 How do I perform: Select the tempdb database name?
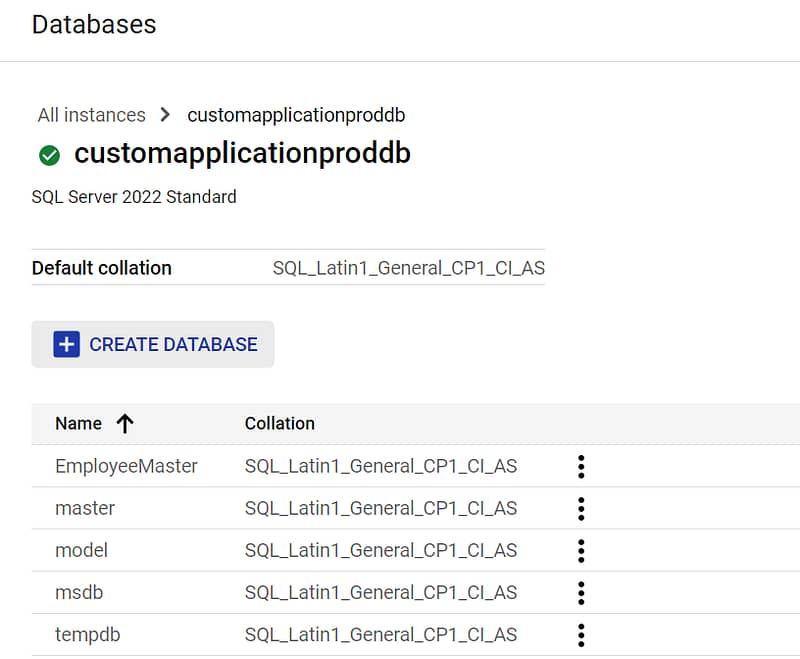87,635
